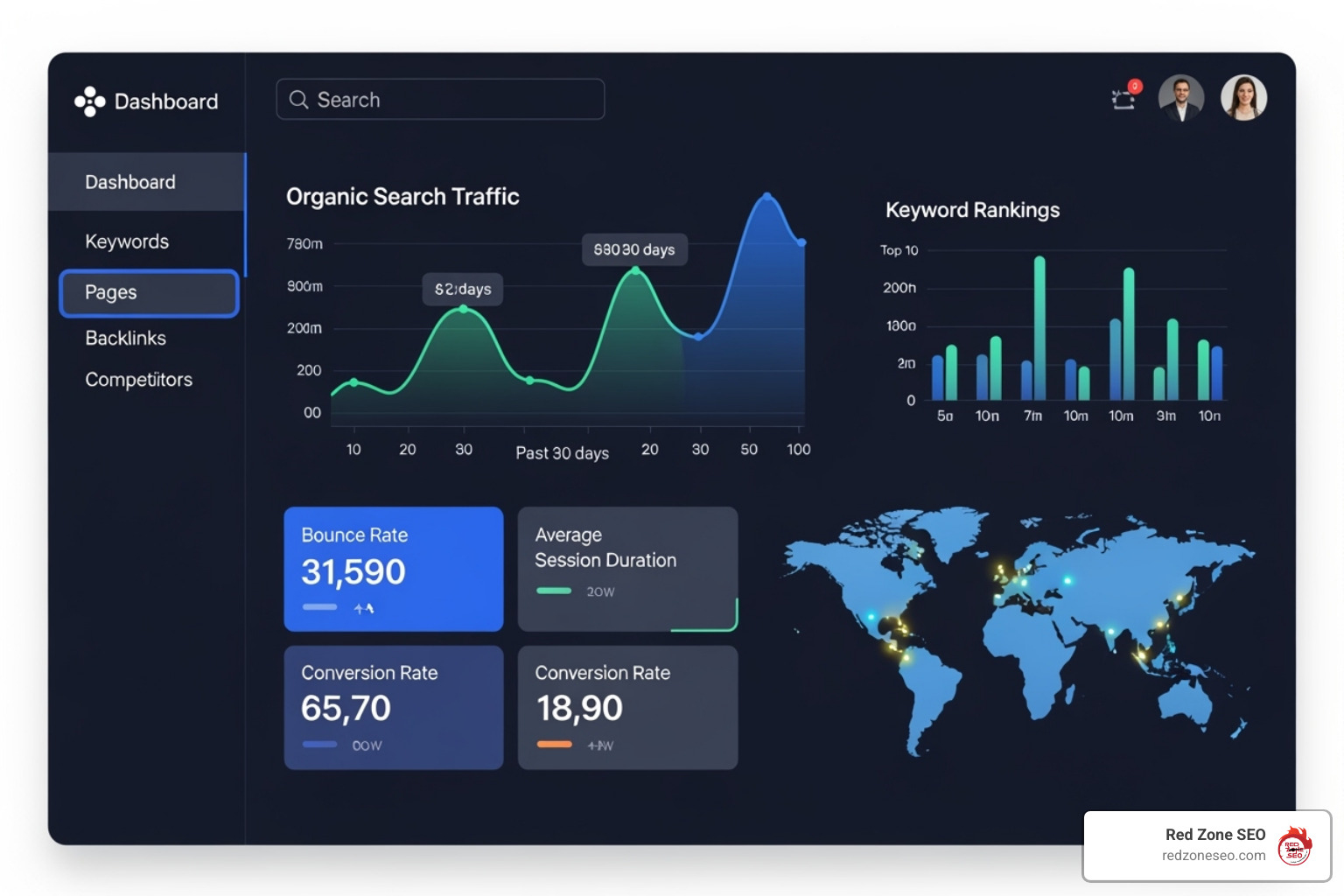Viewport: 1344px width, 896px height.
Task: Click the blue progress bar in 65,70 card
Action: 319,745
